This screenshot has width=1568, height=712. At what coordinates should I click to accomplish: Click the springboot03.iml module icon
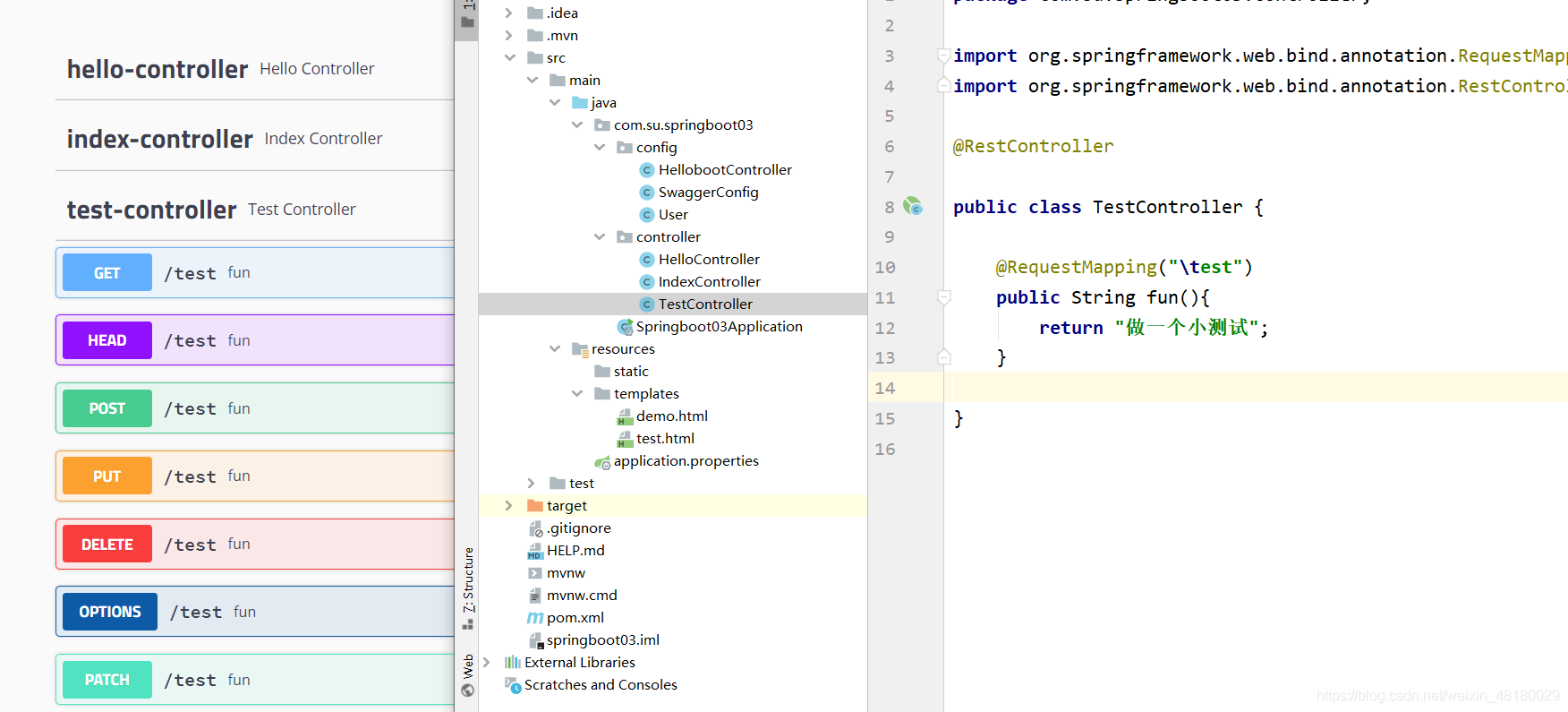[x=536, y=640]
